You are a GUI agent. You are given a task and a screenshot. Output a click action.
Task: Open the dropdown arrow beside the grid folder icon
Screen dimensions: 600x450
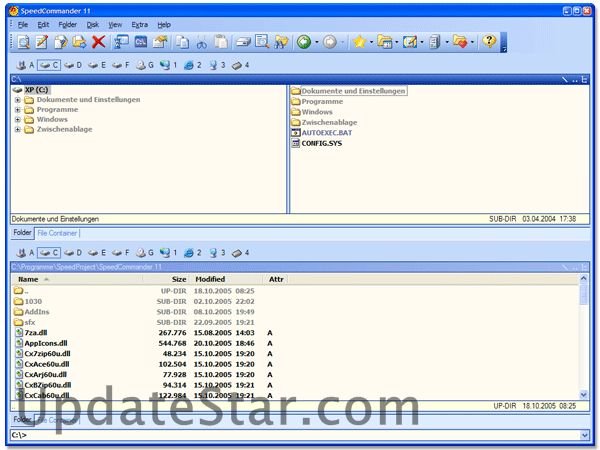pos(397,42)
